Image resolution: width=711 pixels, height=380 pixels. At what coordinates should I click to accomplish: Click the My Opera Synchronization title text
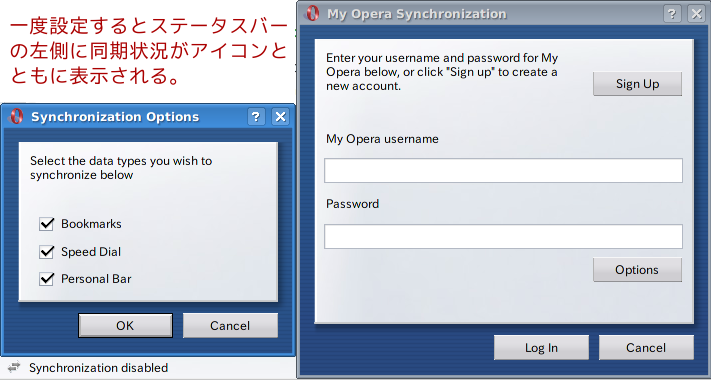pyautogui.click(x=417, y=14)
